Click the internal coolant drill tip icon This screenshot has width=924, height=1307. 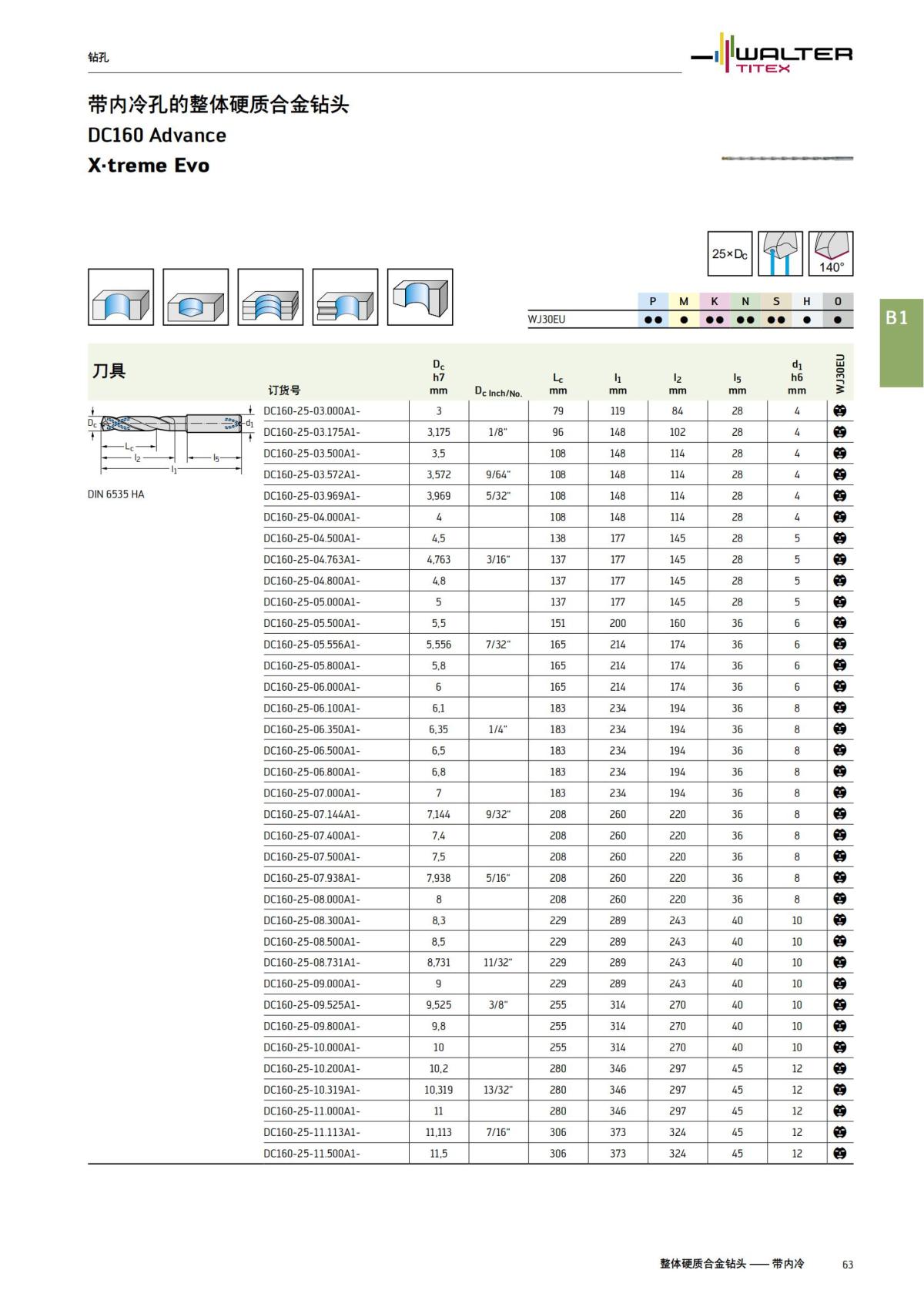780,253
